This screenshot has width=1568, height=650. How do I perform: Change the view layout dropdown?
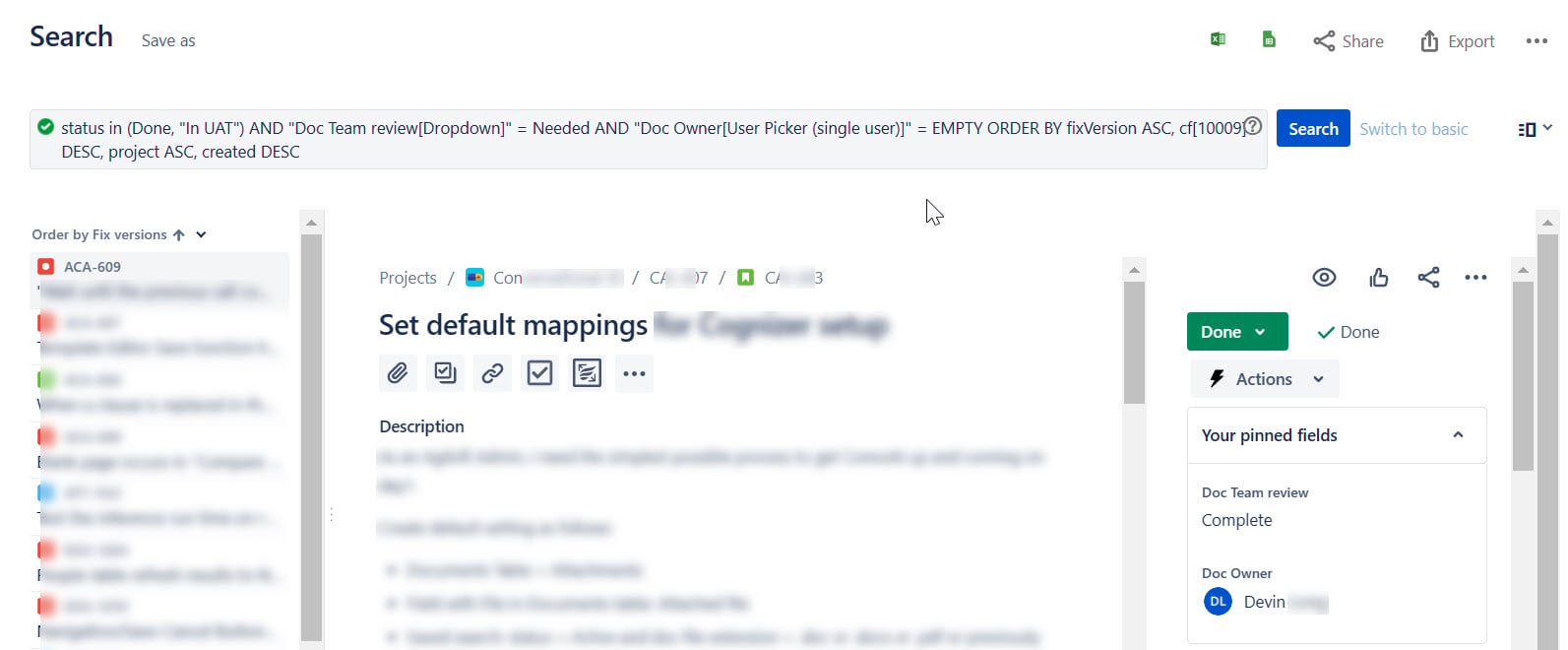(1536, 129)
